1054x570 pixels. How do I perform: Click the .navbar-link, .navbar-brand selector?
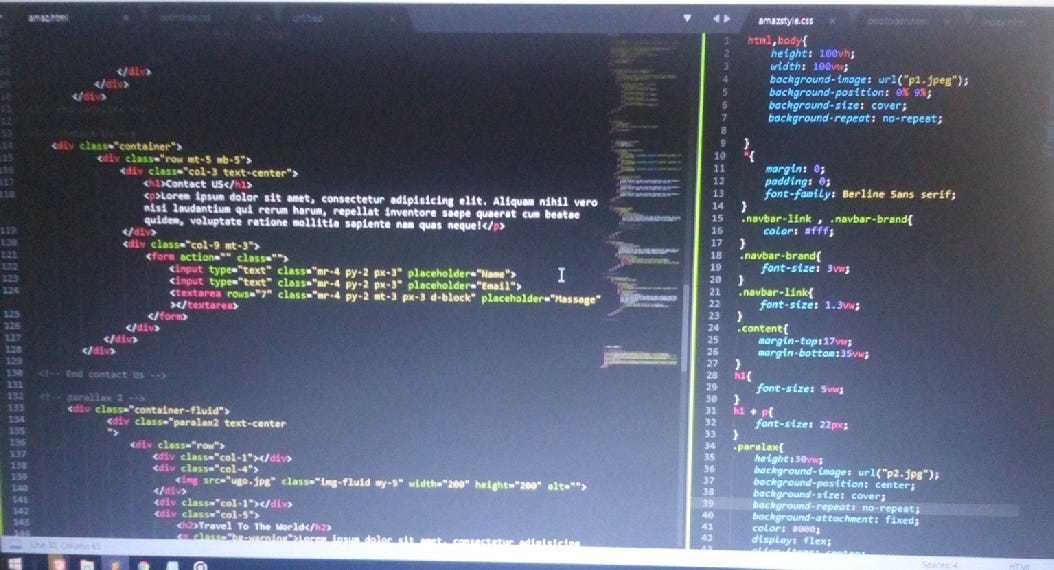click(826, 219)
